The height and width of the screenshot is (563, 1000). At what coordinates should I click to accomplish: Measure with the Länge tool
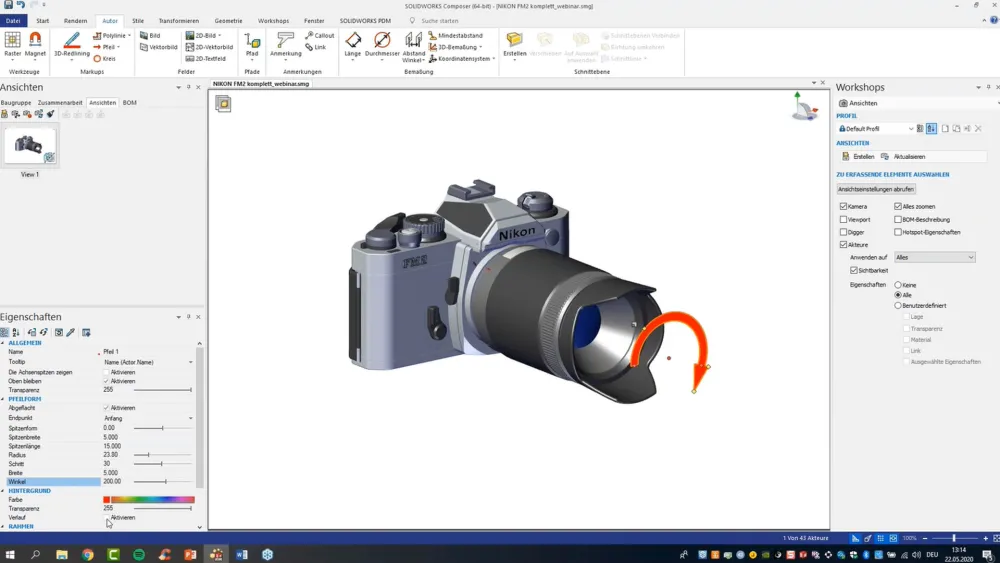tap(353, 45)
